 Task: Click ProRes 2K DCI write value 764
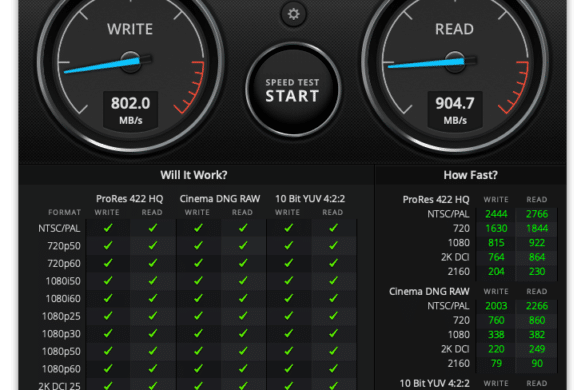tap(496, 257)
